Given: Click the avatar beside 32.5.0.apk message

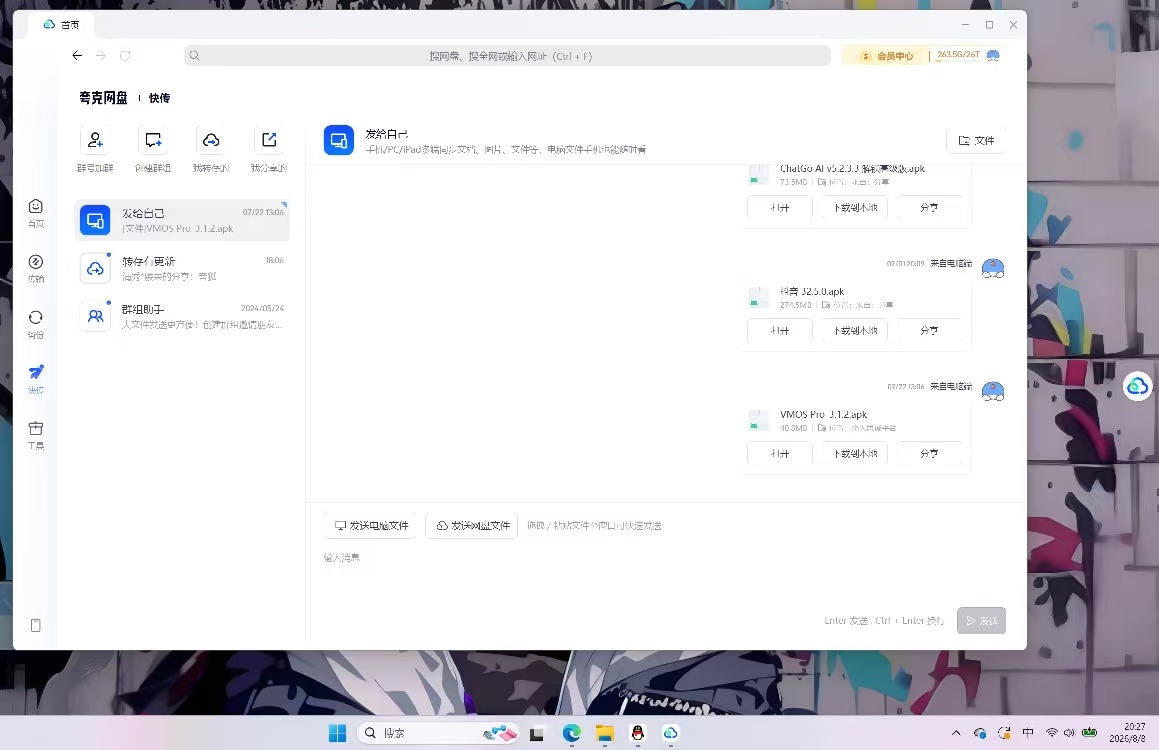Looking at the screenshot, I should click(993, 267).
